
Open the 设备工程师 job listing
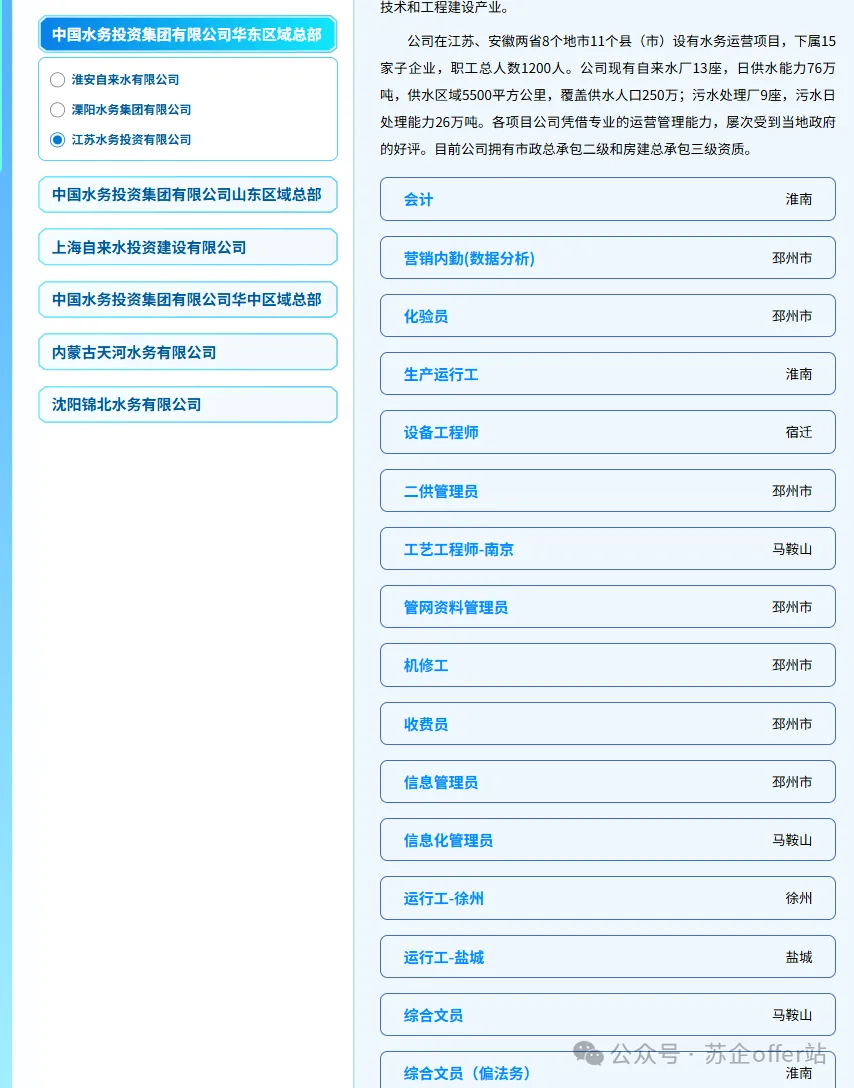pos(608,432)
